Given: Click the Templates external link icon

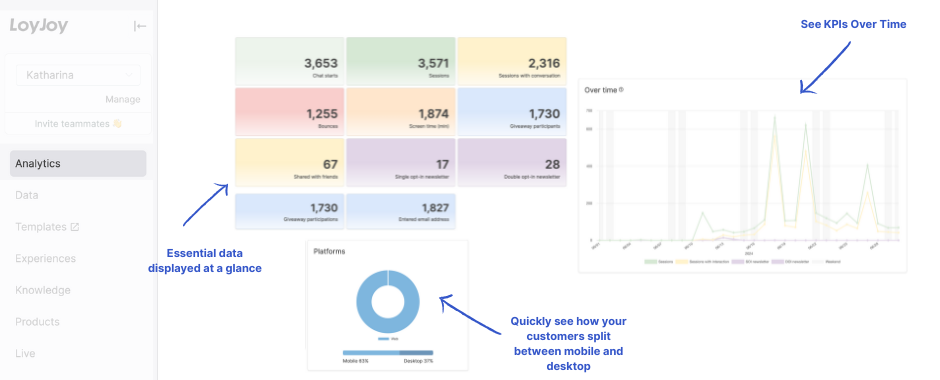Looking at the screenshot, I should click(x=75, y=227).
